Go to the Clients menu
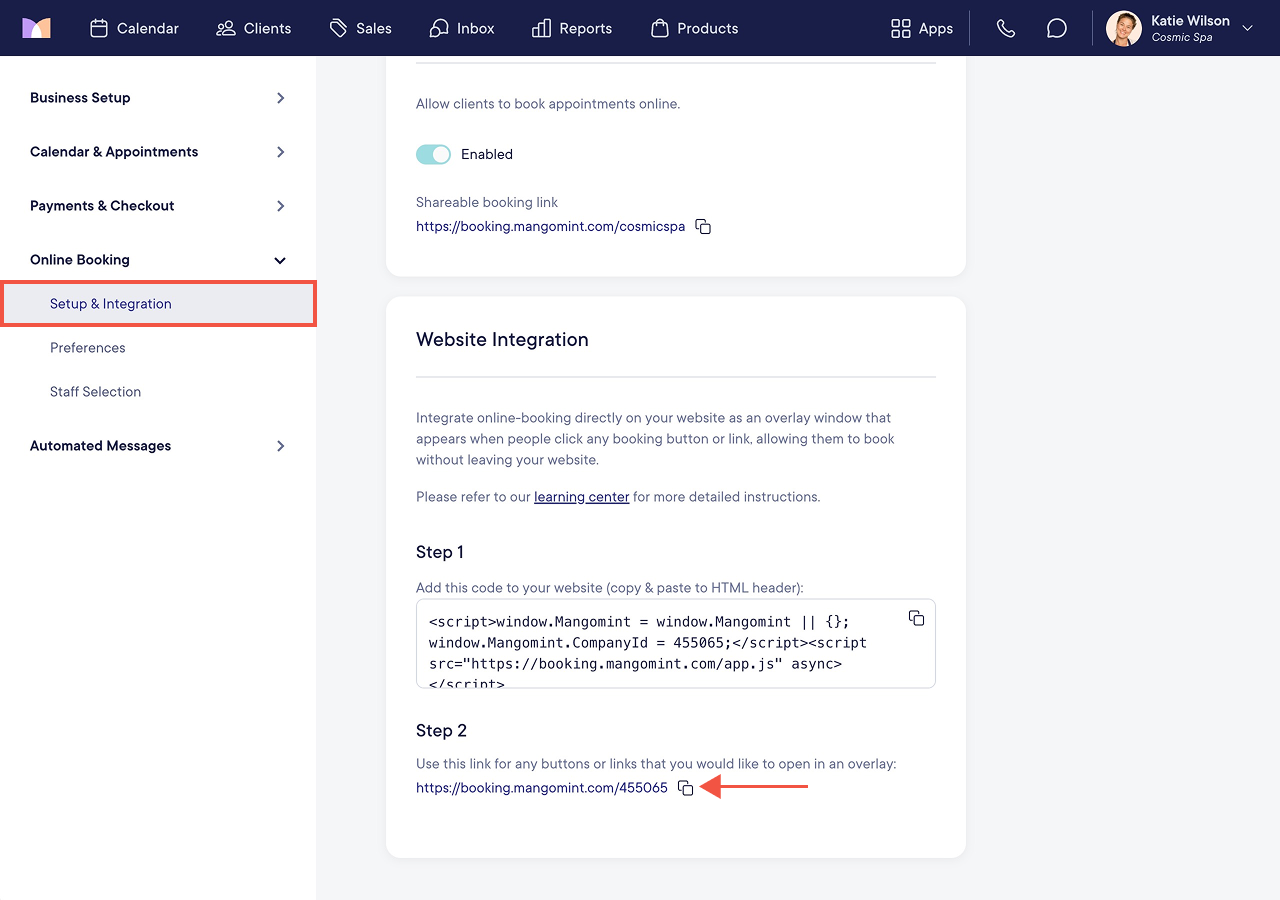Screen dimensions: 1280x900 click(x=268, y=28)
